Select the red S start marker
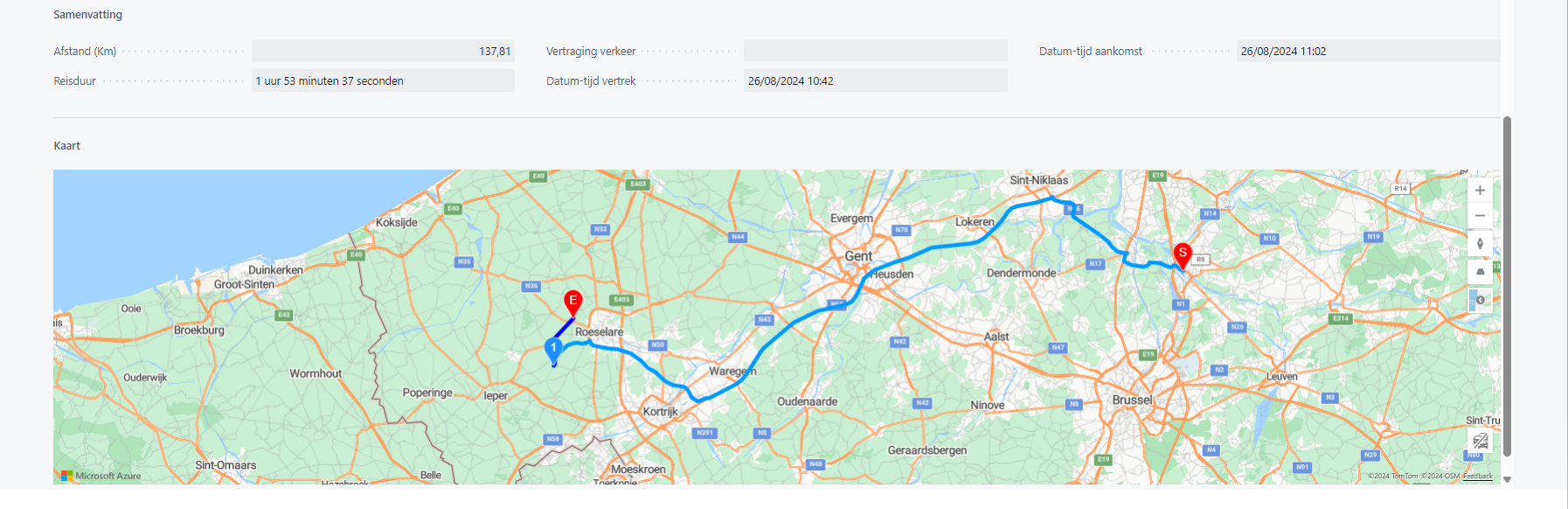This screenshot has height=509, width=1568. point(1183,256)
